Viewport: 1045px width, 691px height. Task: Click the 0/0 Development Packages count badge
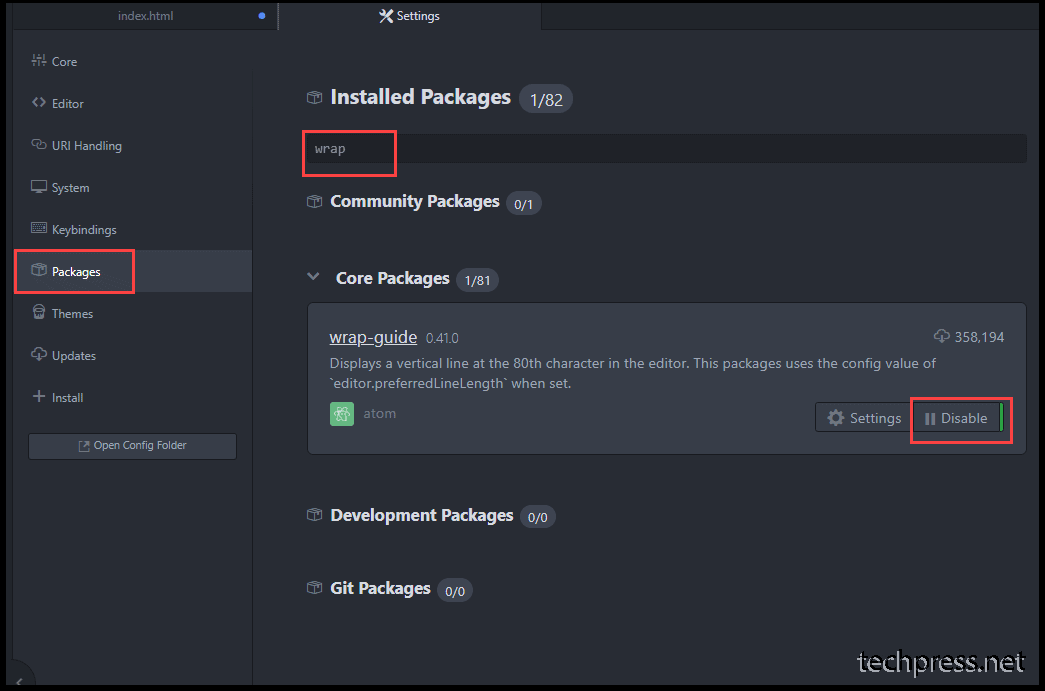(538, 517)
